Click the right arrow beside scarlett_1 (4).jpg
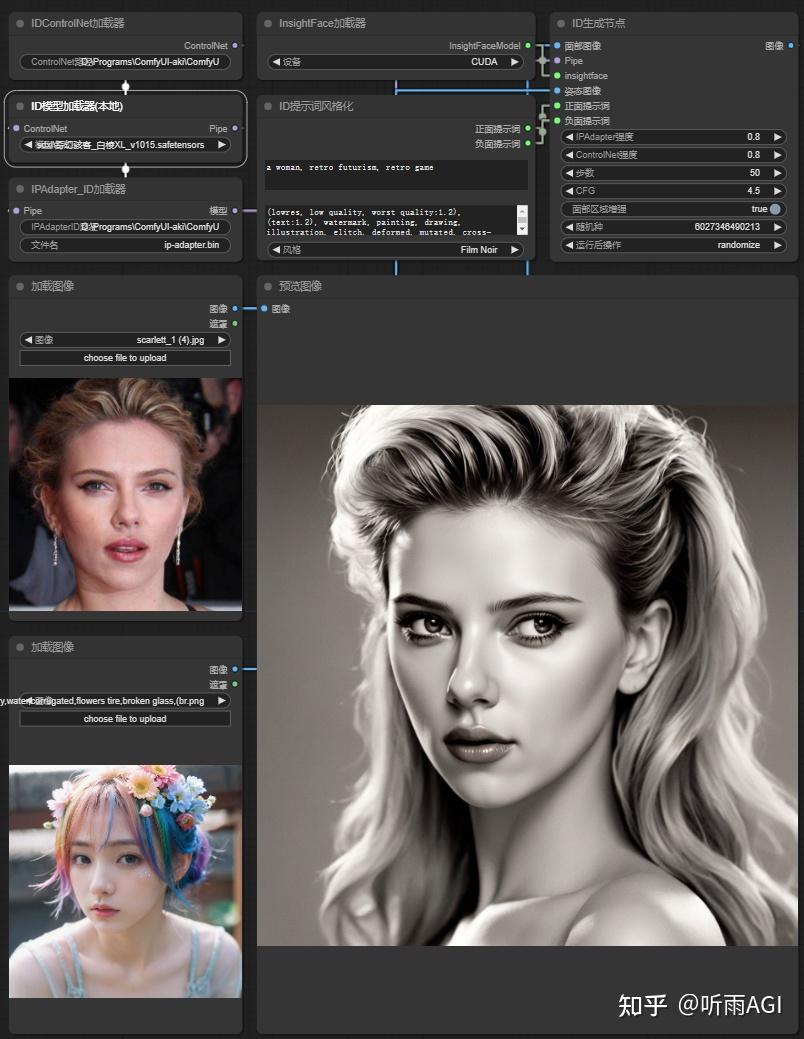 (x=222, y=340)
